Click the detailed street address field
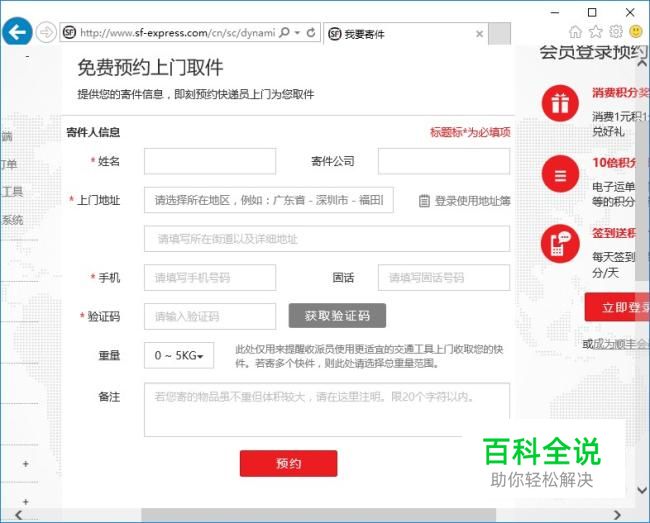 point(327,239)
